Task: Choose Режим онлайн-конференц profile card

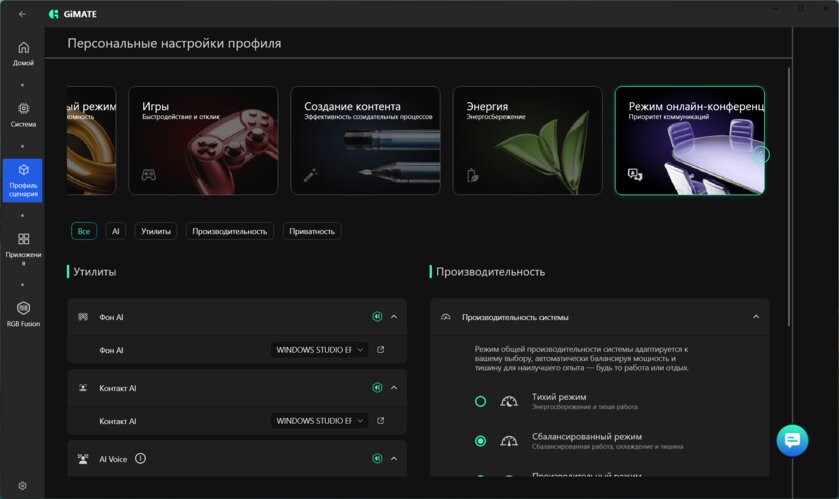Action: pyautogui.click(x=690, y=141)
